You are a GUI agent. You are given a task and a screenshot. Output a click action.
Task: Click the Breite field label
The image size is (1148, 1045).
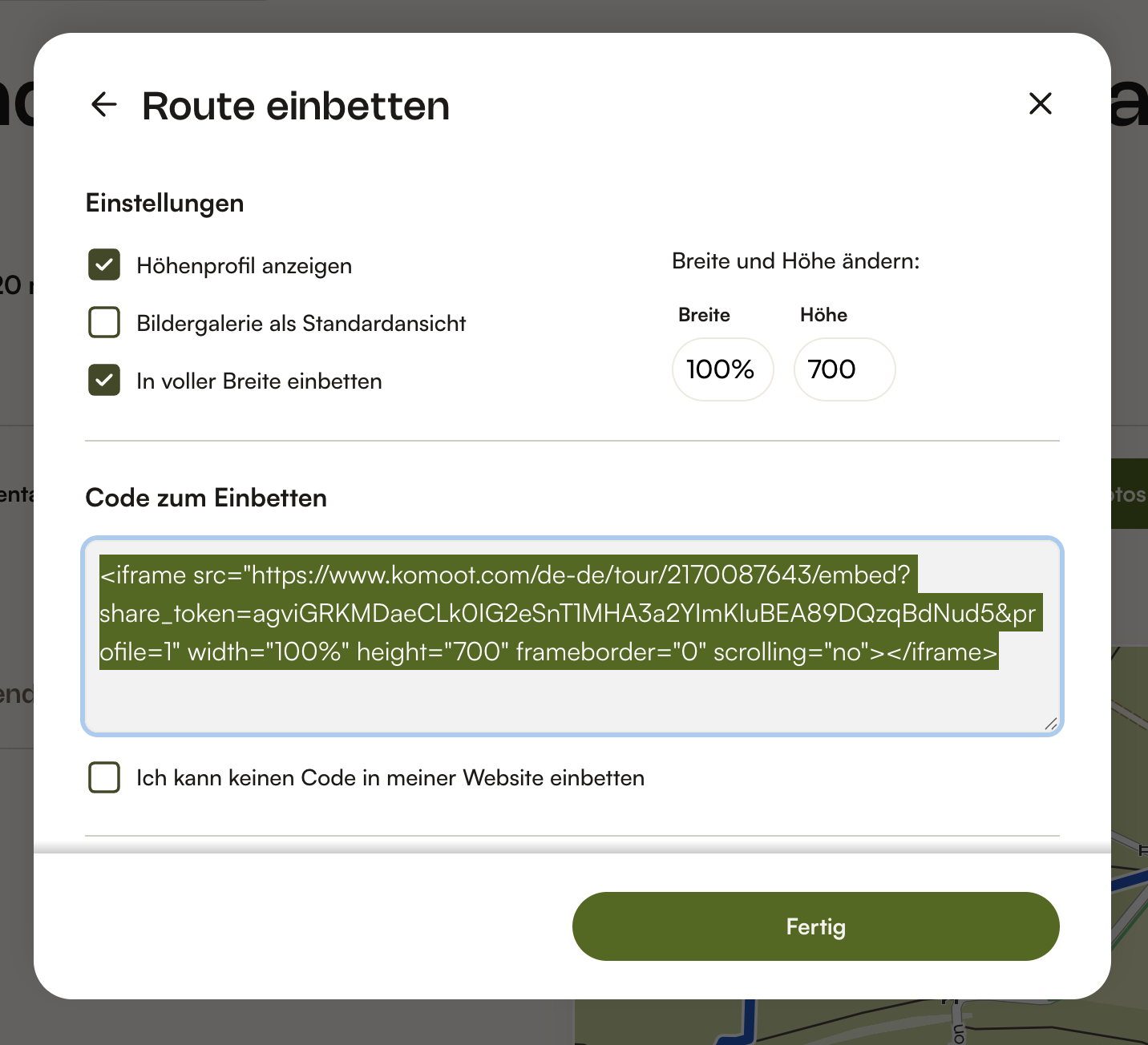point(704,315)
